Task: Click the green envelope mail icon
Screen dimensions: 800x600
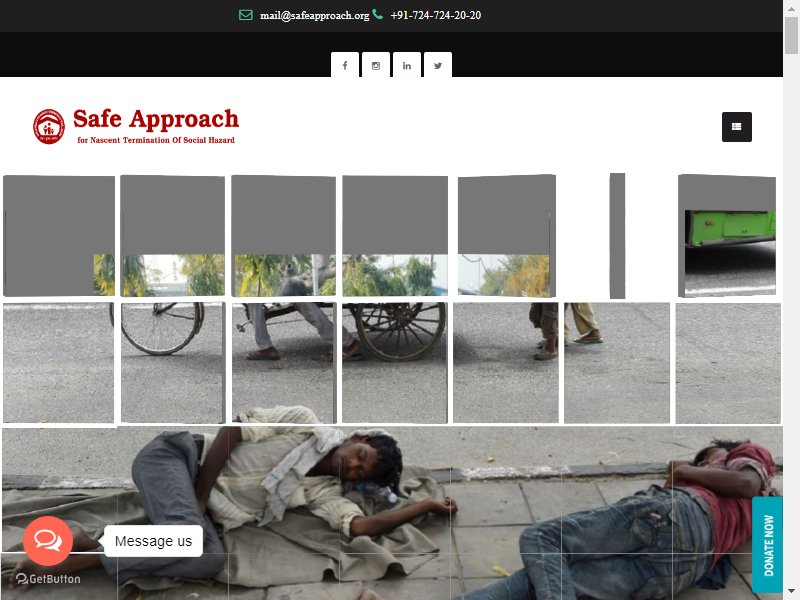Action: [x=246, y=15]
